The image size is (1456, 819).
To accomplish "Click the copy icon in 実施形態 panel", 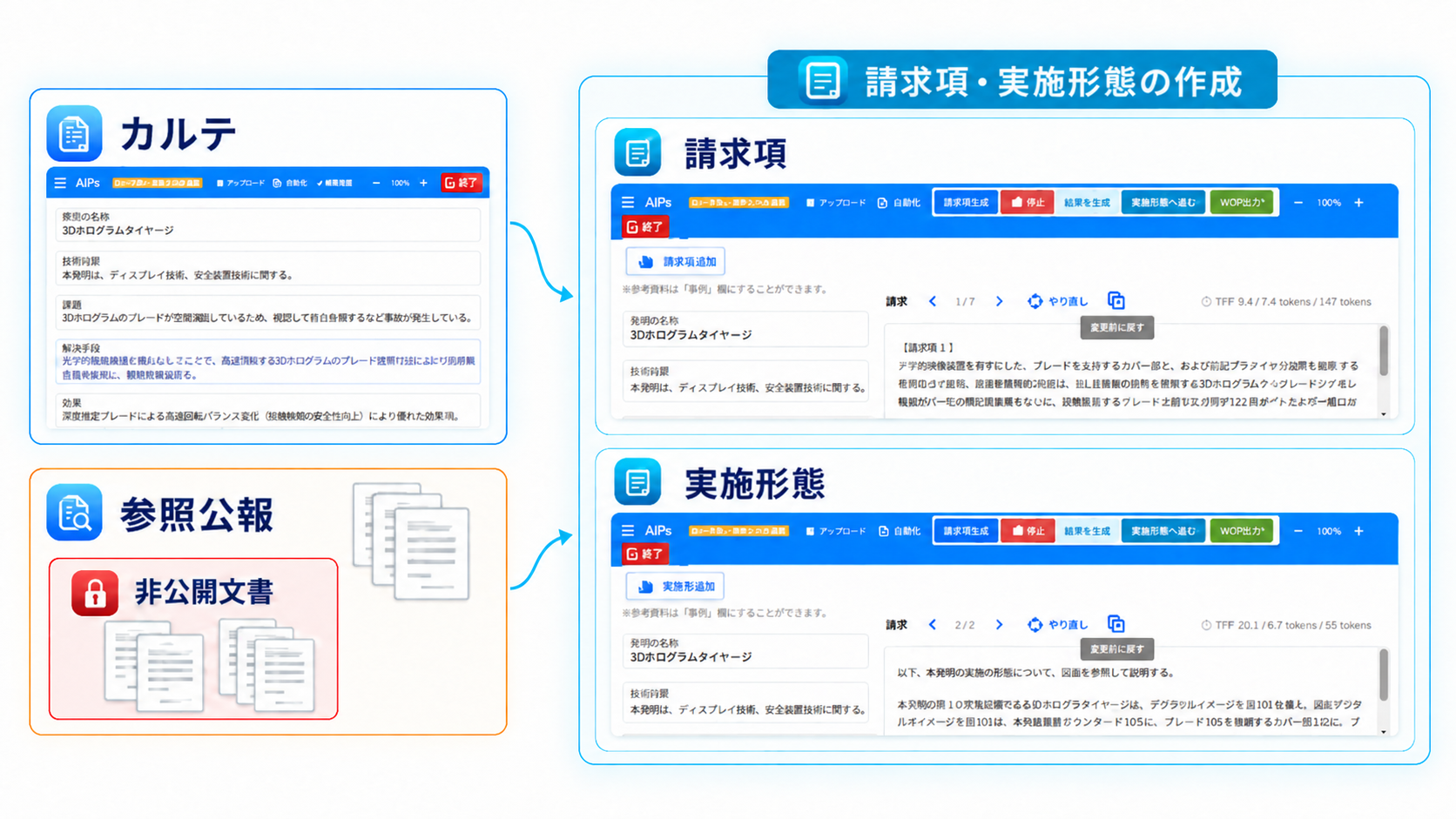I will pyautogui.click(x=1116, y=623).
